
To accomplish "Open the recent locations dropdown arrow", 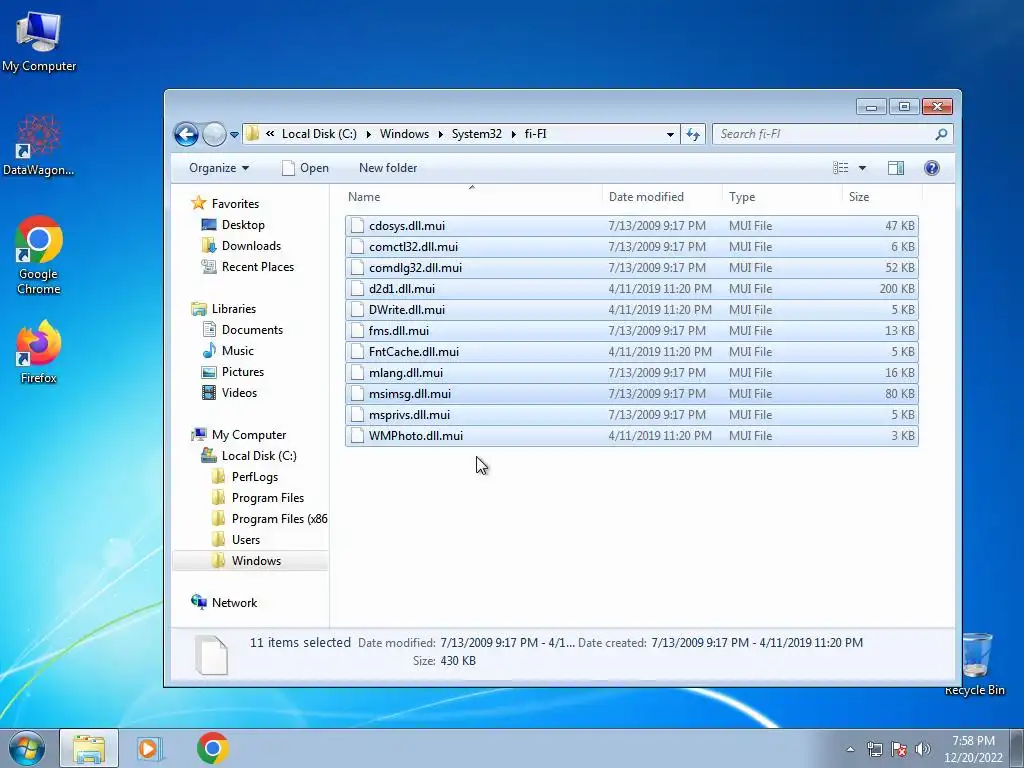I will (234, 135).
